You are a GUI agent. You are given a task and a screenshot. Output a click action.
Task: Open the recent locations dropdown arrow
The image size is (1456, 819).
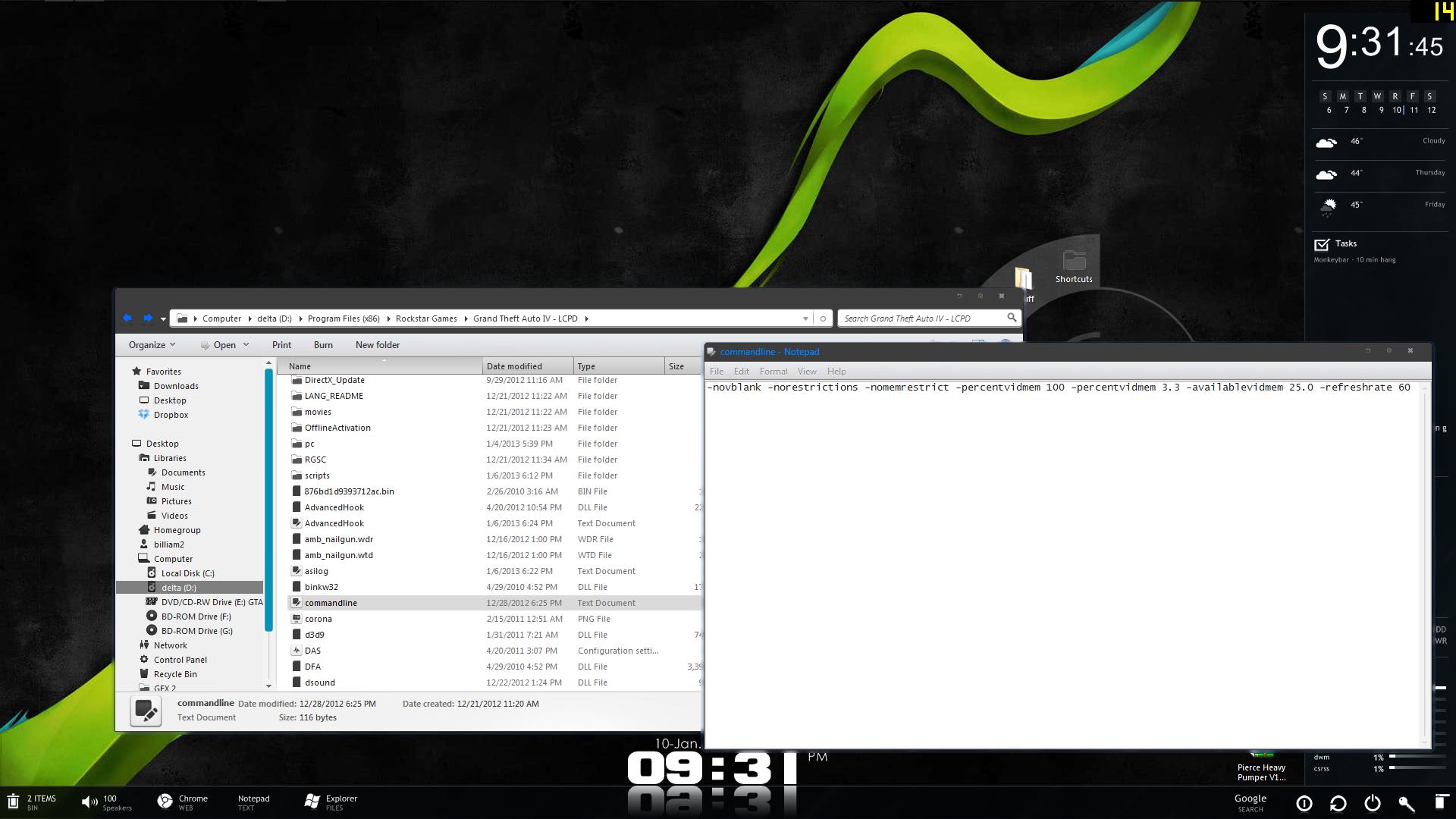(x=163, y=319)
